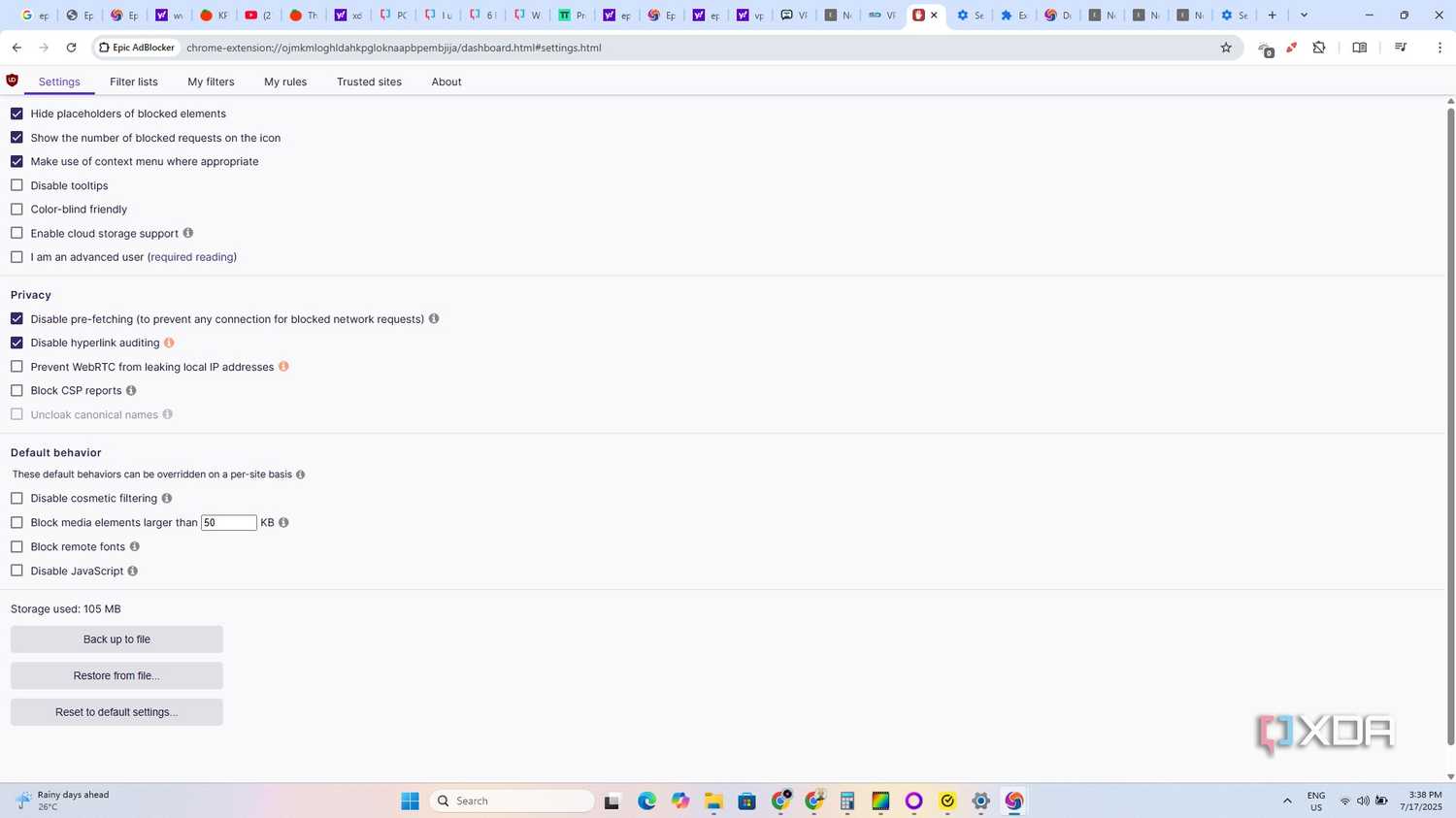Click the info icon beside Block remote fonts
1456x818 pixels.
135,546
